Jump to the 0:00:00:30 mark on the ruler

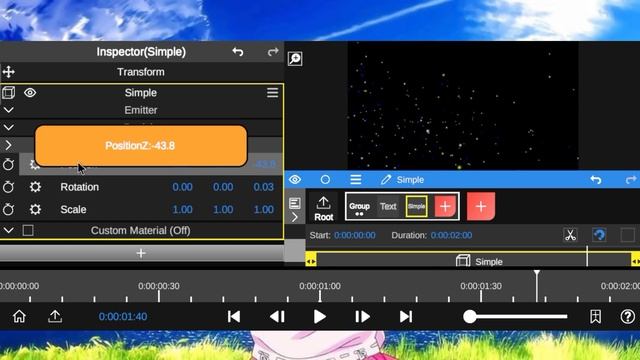pos(158,286)
